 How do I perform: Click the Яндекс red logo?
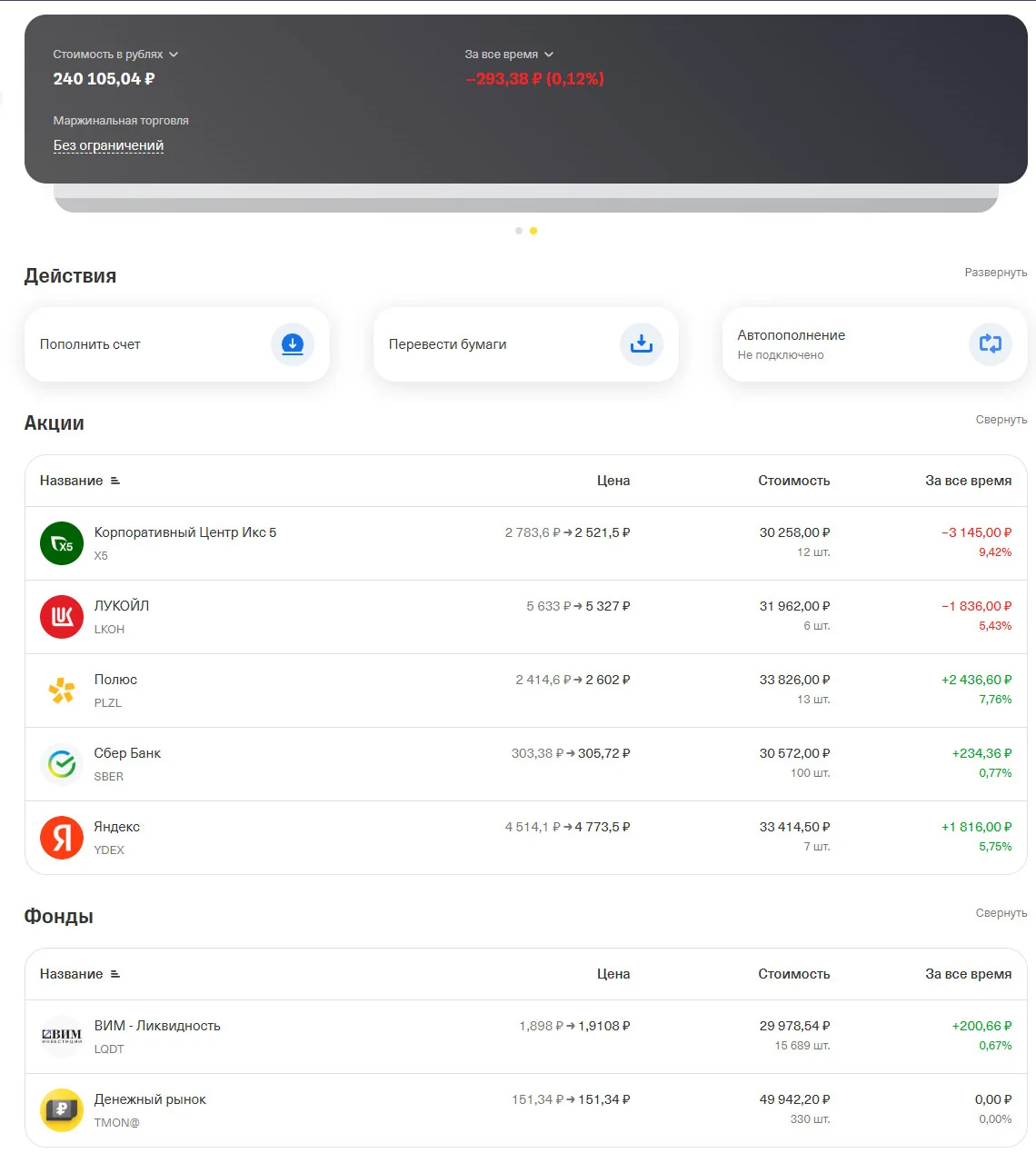62,838
